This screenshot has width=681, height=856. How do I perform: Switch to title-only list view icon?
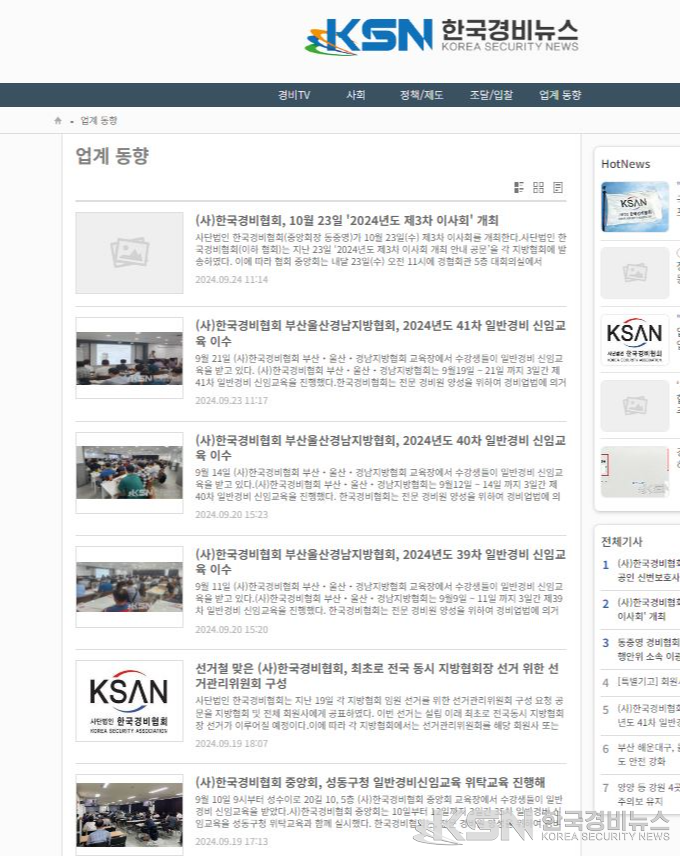click(x=558, y=187)
